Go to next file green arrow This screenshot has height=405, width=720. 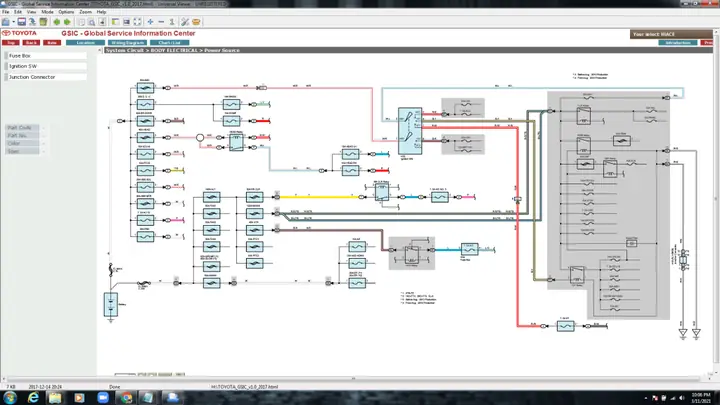pyautogui.click(x=67, y=22)
